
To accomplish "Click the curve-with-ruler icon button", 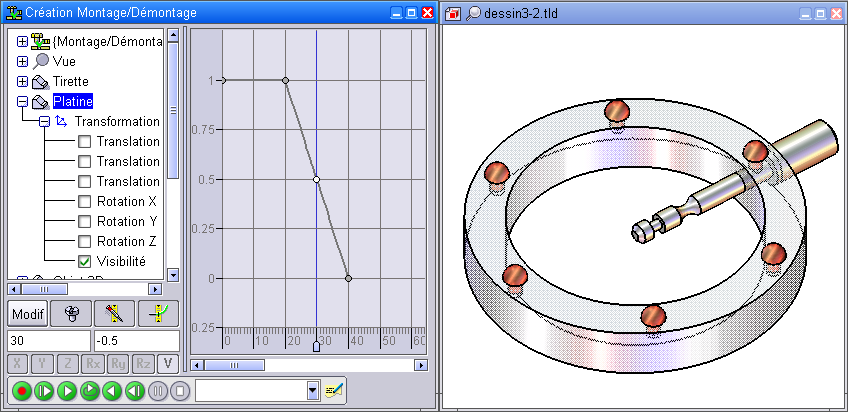I will tap(158, 313).
